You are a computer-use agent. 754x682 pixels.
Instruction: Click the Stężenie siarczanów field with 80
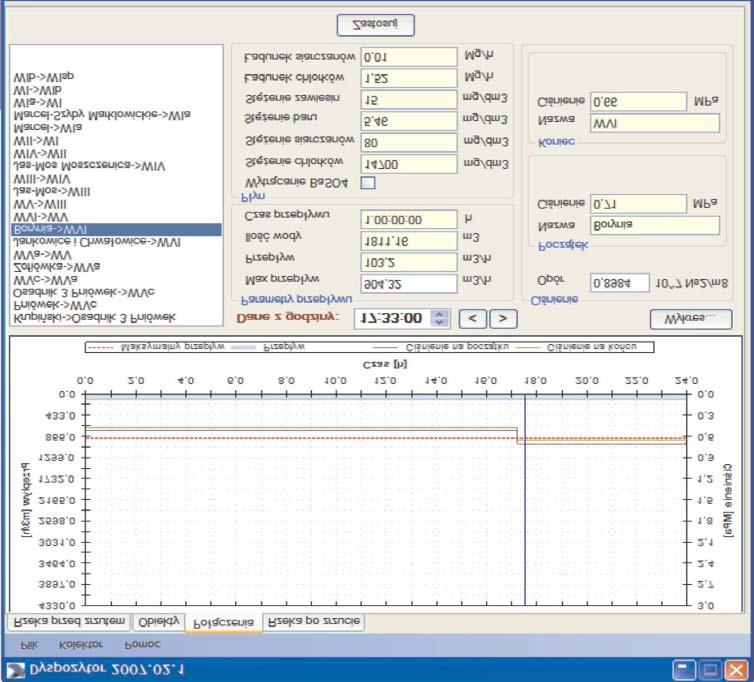(x=409, y=143)
